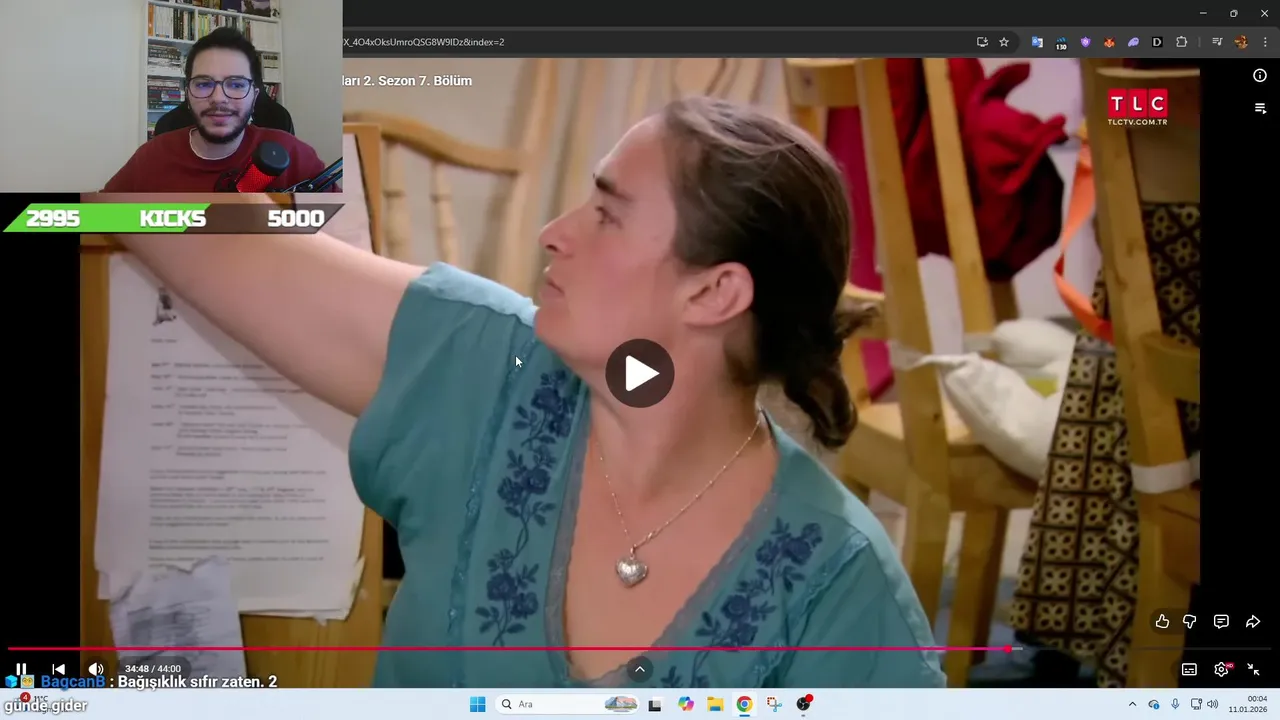
Task: Open the purple shield extension
Action: coord(1085,42)
